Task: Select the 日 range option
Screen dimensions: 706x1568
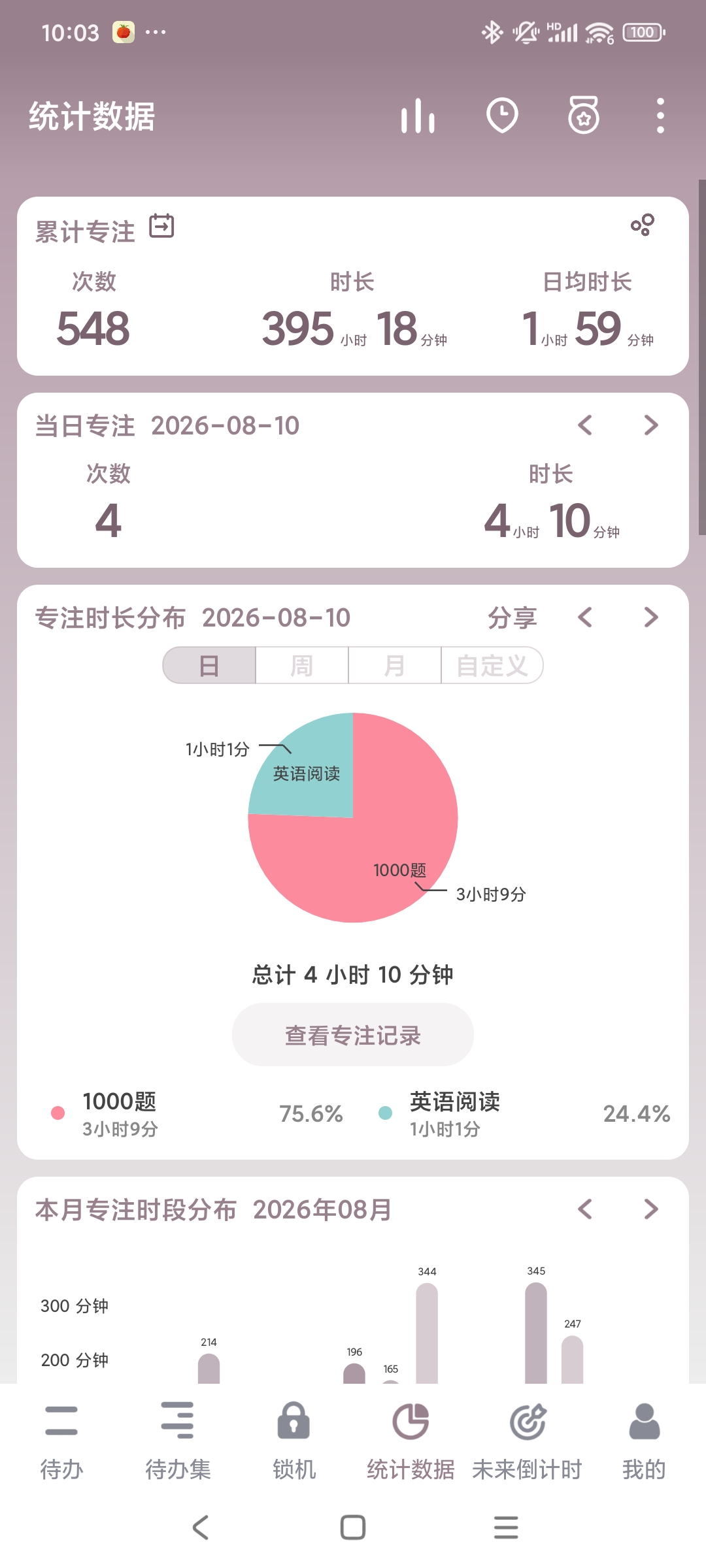Action: [209, 666]
